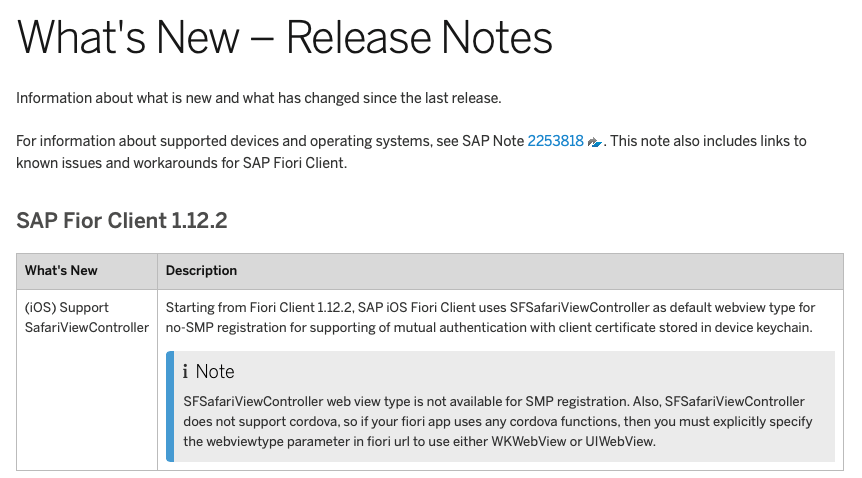Select the What's New – Release Notes heading
The height and width of the screenshot is (478, 862).
point(284,37)
